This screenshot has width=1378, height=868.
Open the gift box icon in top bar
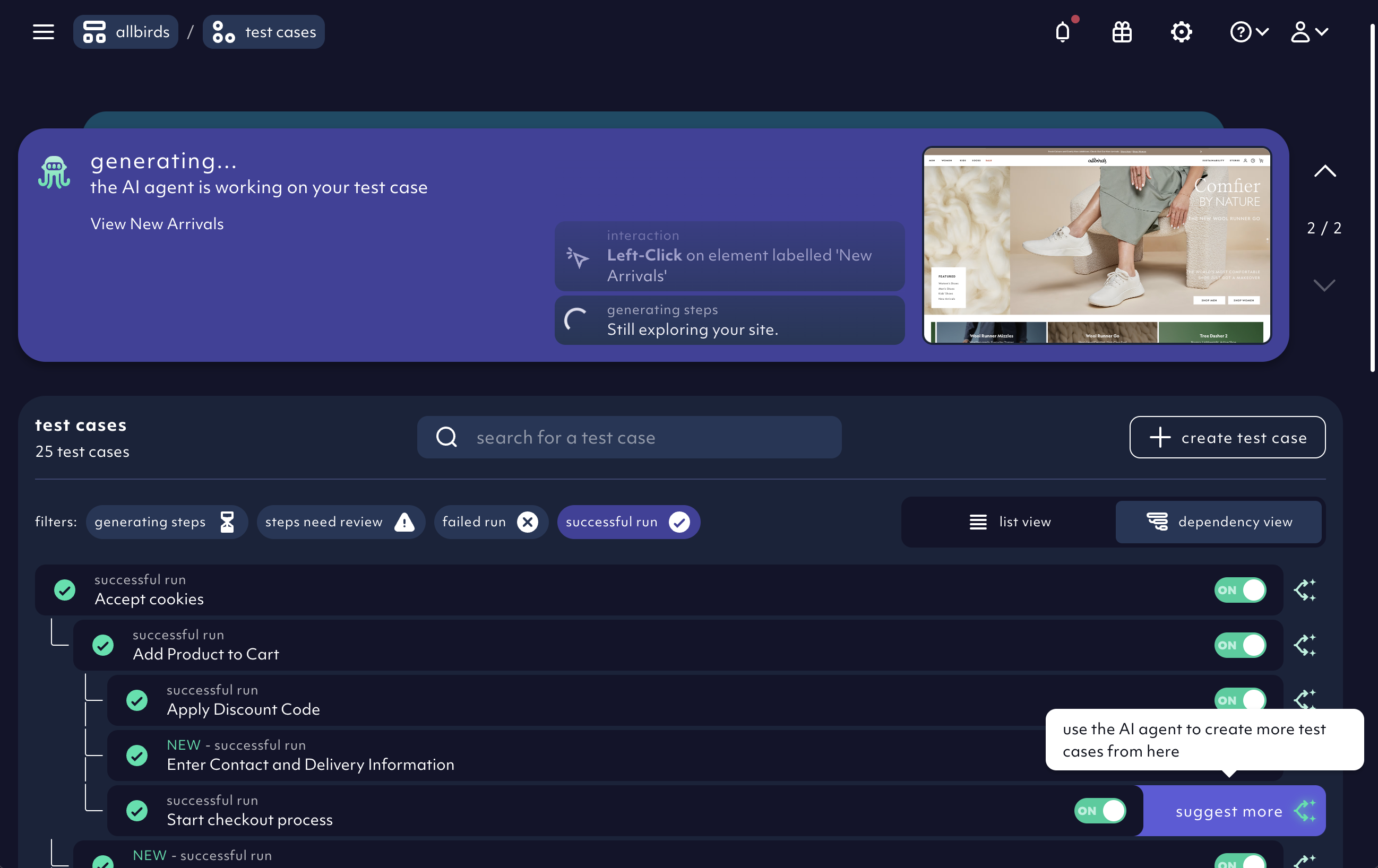click(1122, 32)
